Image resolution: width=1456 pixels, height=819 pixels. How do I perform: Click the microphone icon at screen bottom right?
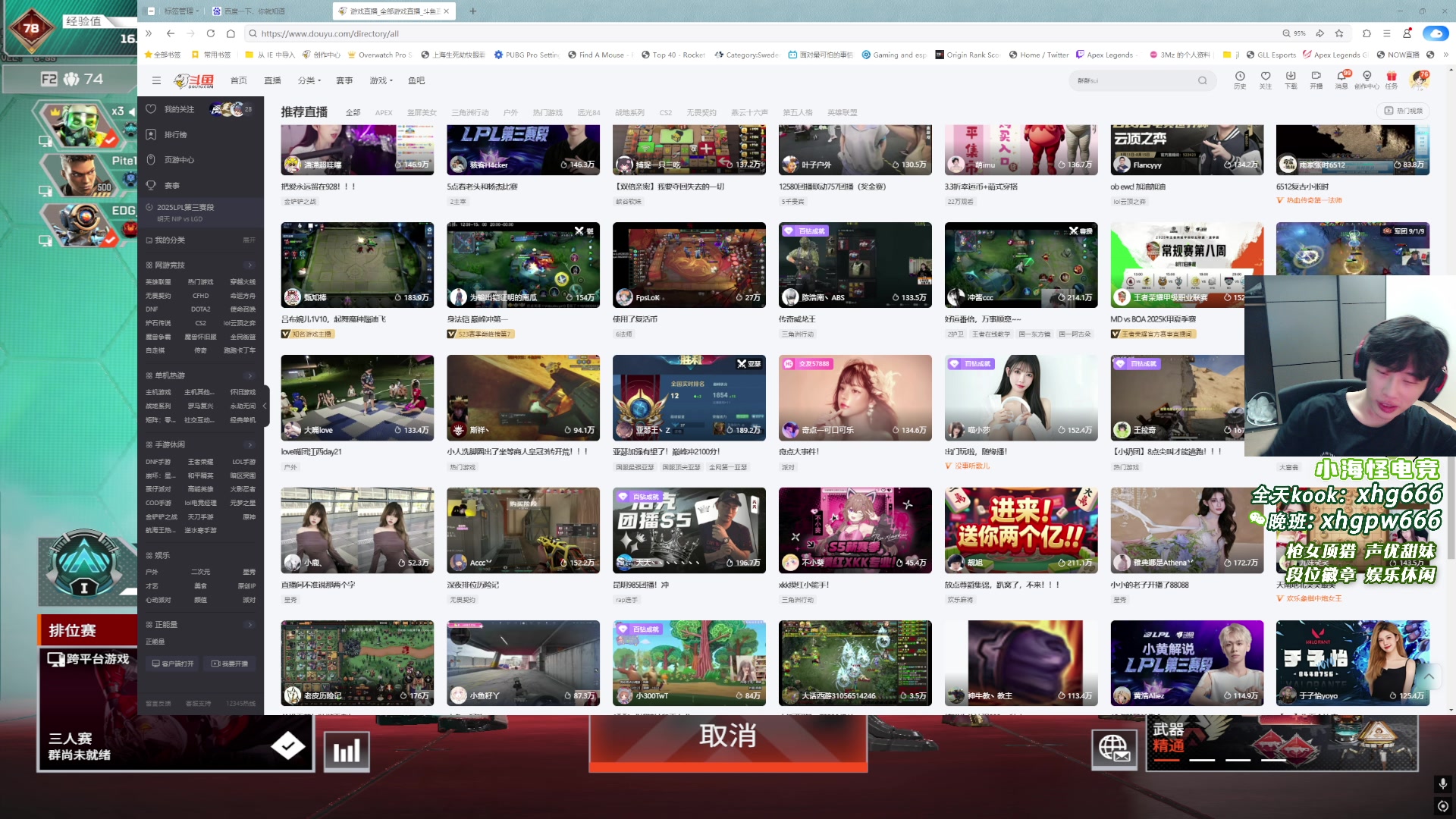pyautogui.click(x=1442, y=783)
